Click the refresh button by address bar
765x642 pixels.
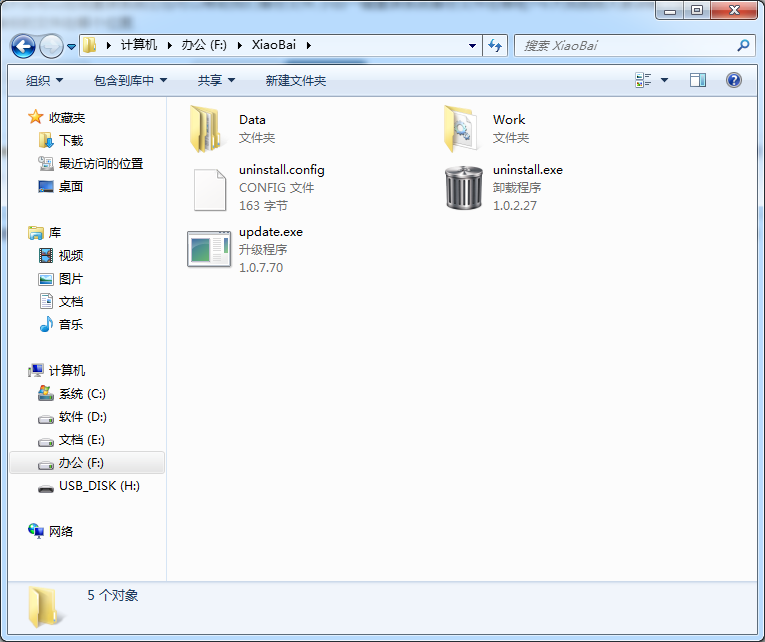[495, 46]
